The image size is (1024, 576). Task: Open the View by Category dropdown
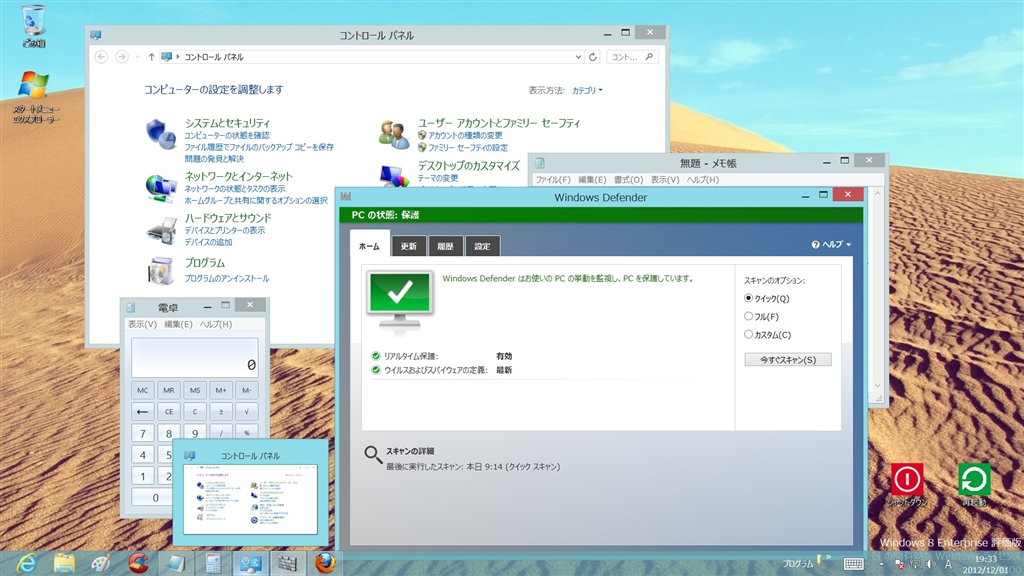coord(587,91)
